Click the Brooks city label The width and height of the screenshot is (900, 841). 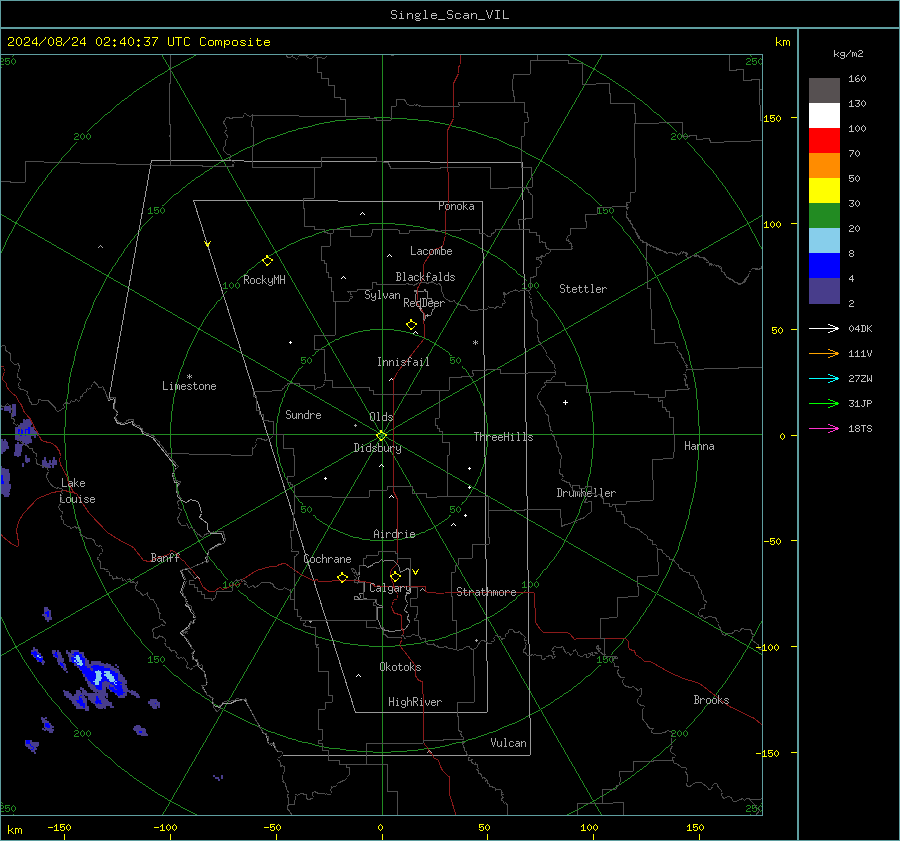711,700
